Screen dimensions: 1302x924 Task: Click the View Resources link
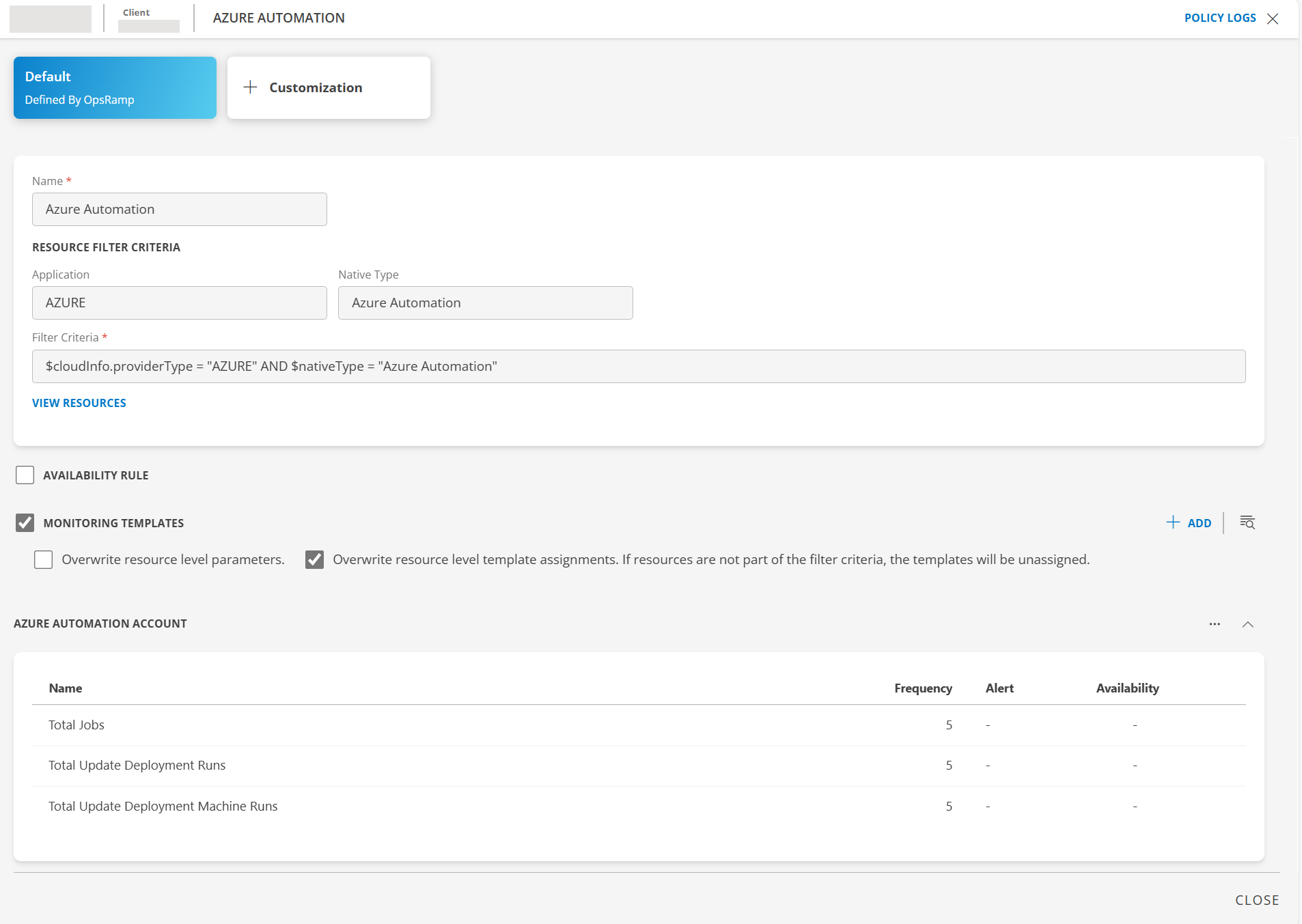coord(79,403)
